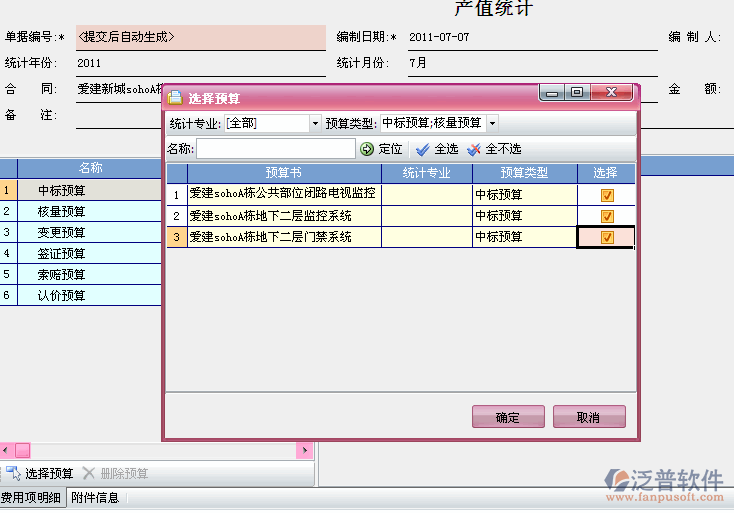
Task: Click the 定位 locate icon button
Action: [367, 149]
